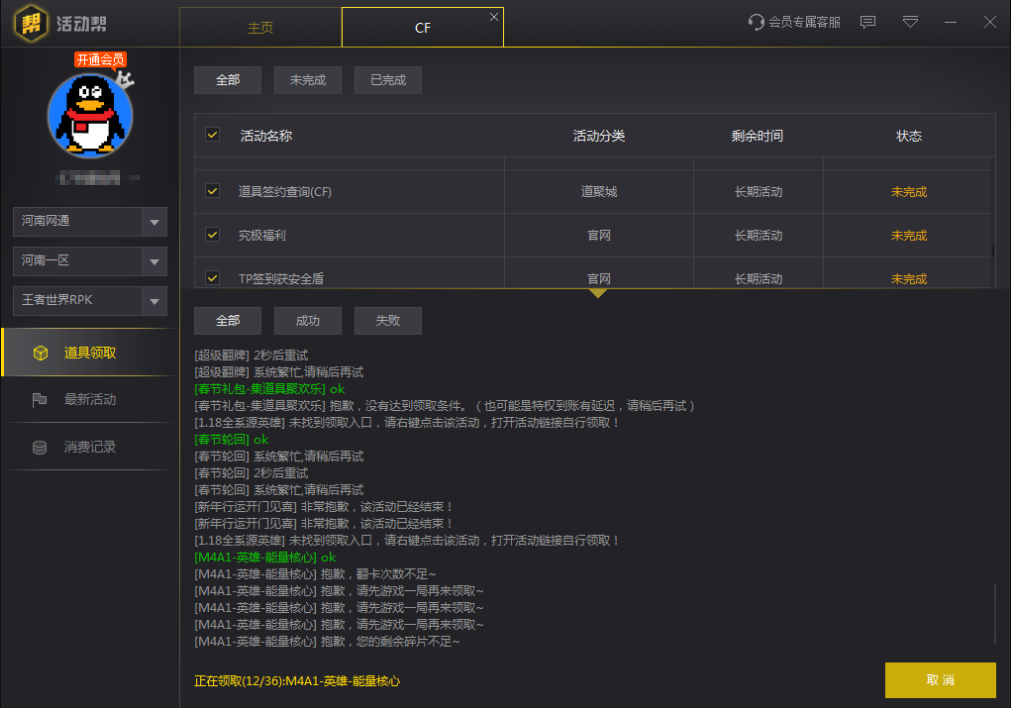Open 道具领取 in the sidebar
The height and width of the screenshot is (708, 1011).
(x=90, y=353)
